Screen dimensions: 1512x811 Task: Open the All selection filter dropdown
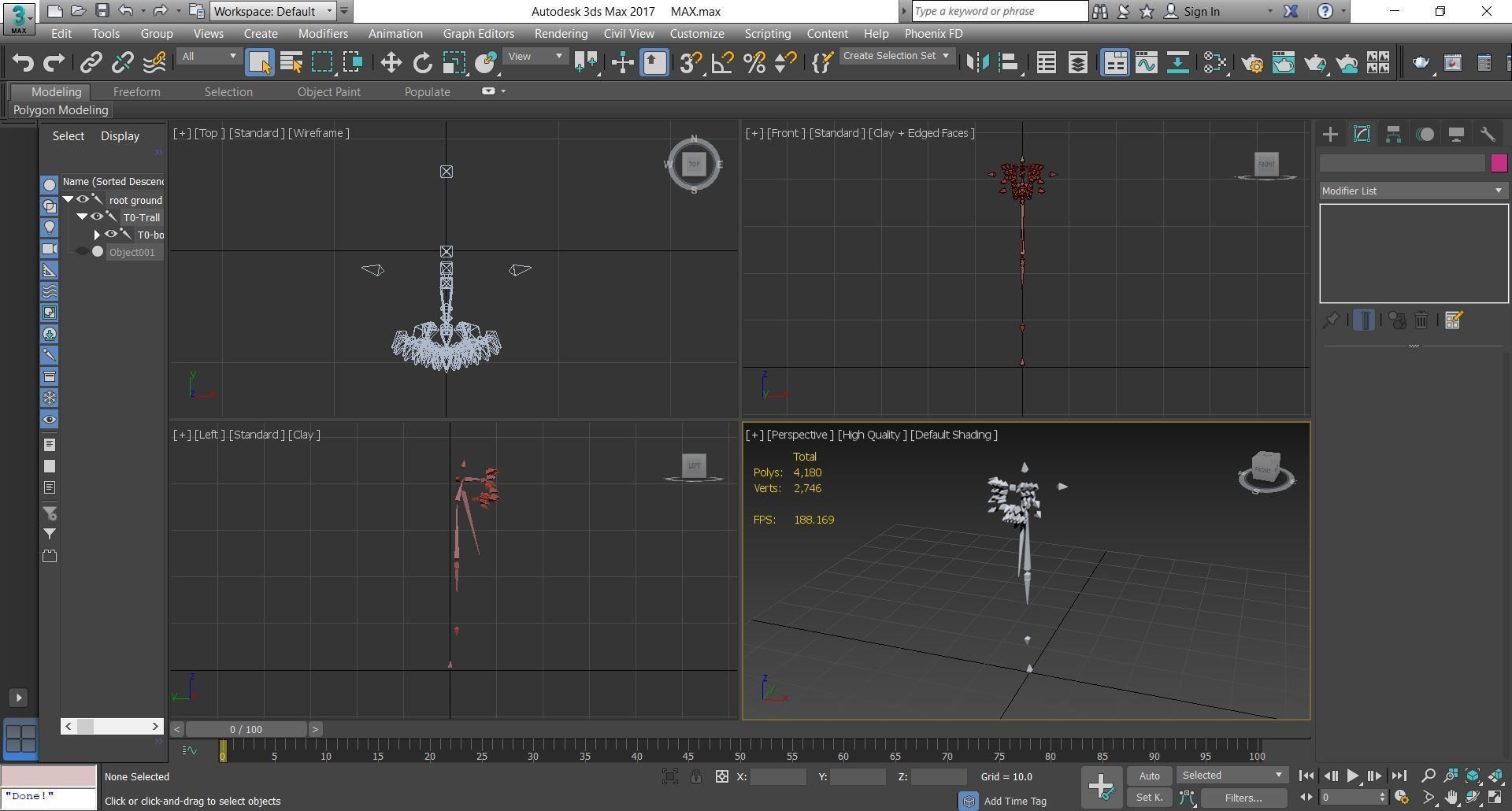click(x=209, y=56)
